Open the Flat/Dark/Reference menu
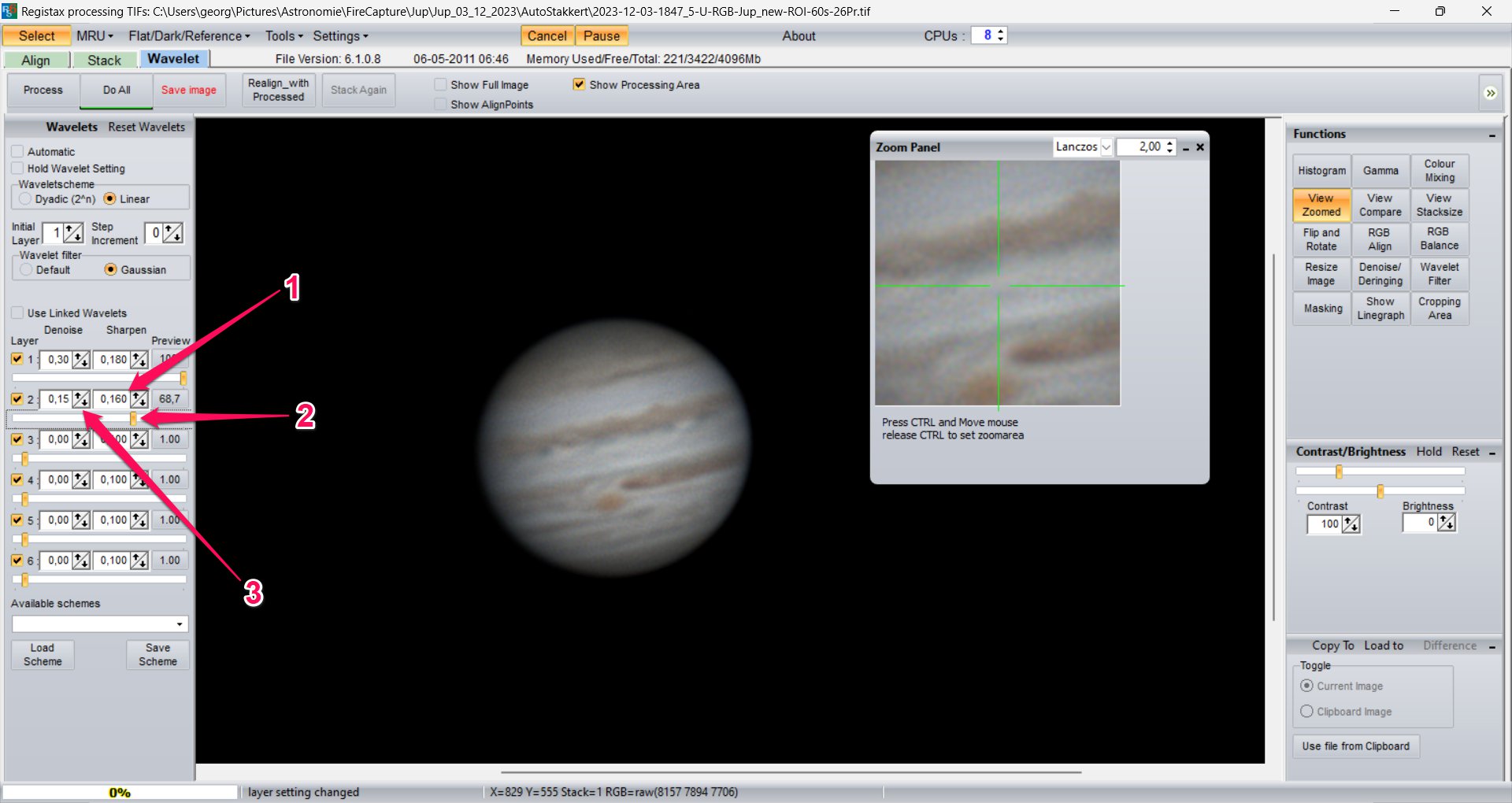This screenshot has width=1512, height=803. 189,36
